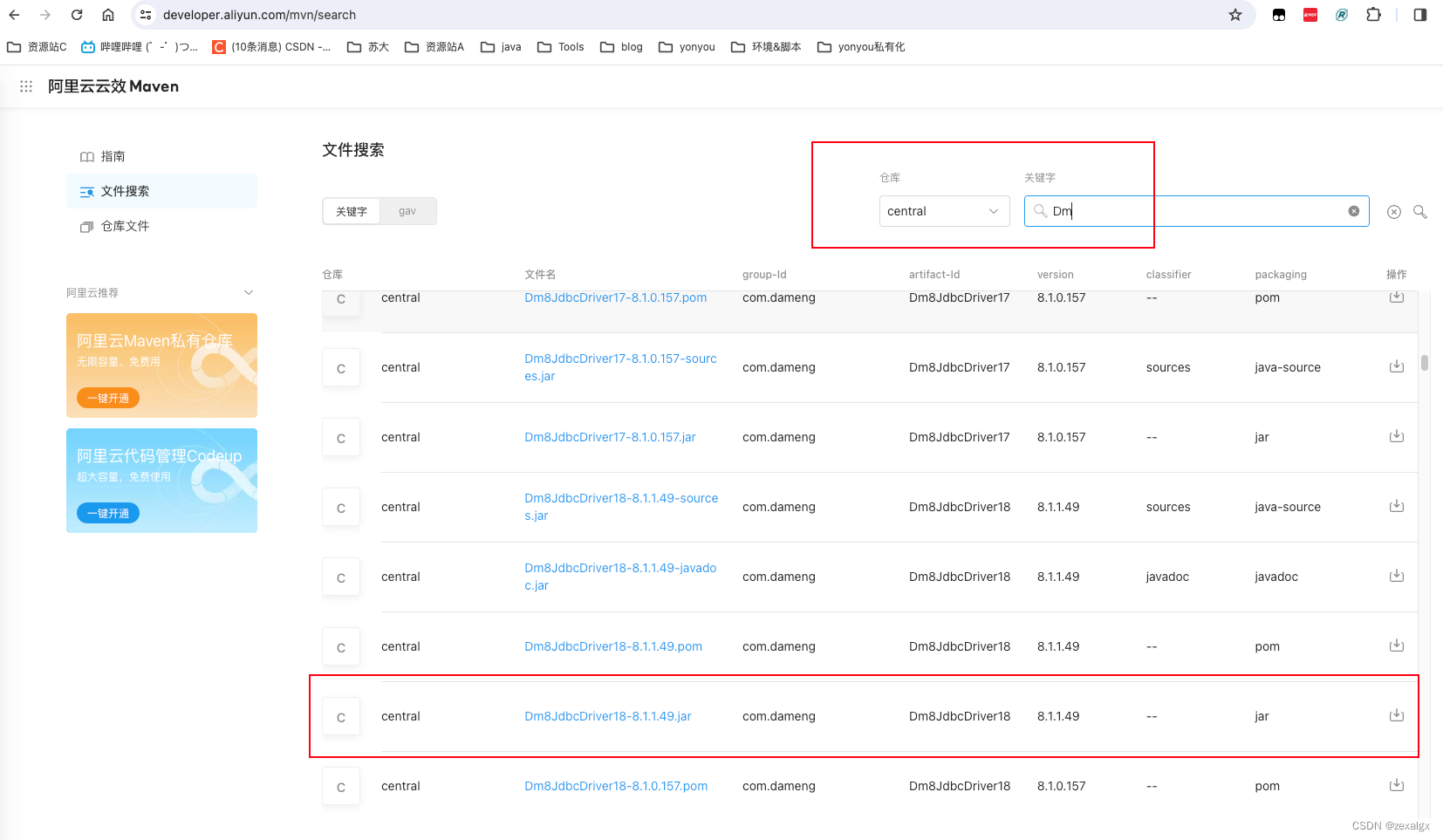Screen dimensions: 1443x840
Task: Open the Dm8JdbcDriver18-8.1.1.49-javadoc.jar link
Action: coord(620,577)
